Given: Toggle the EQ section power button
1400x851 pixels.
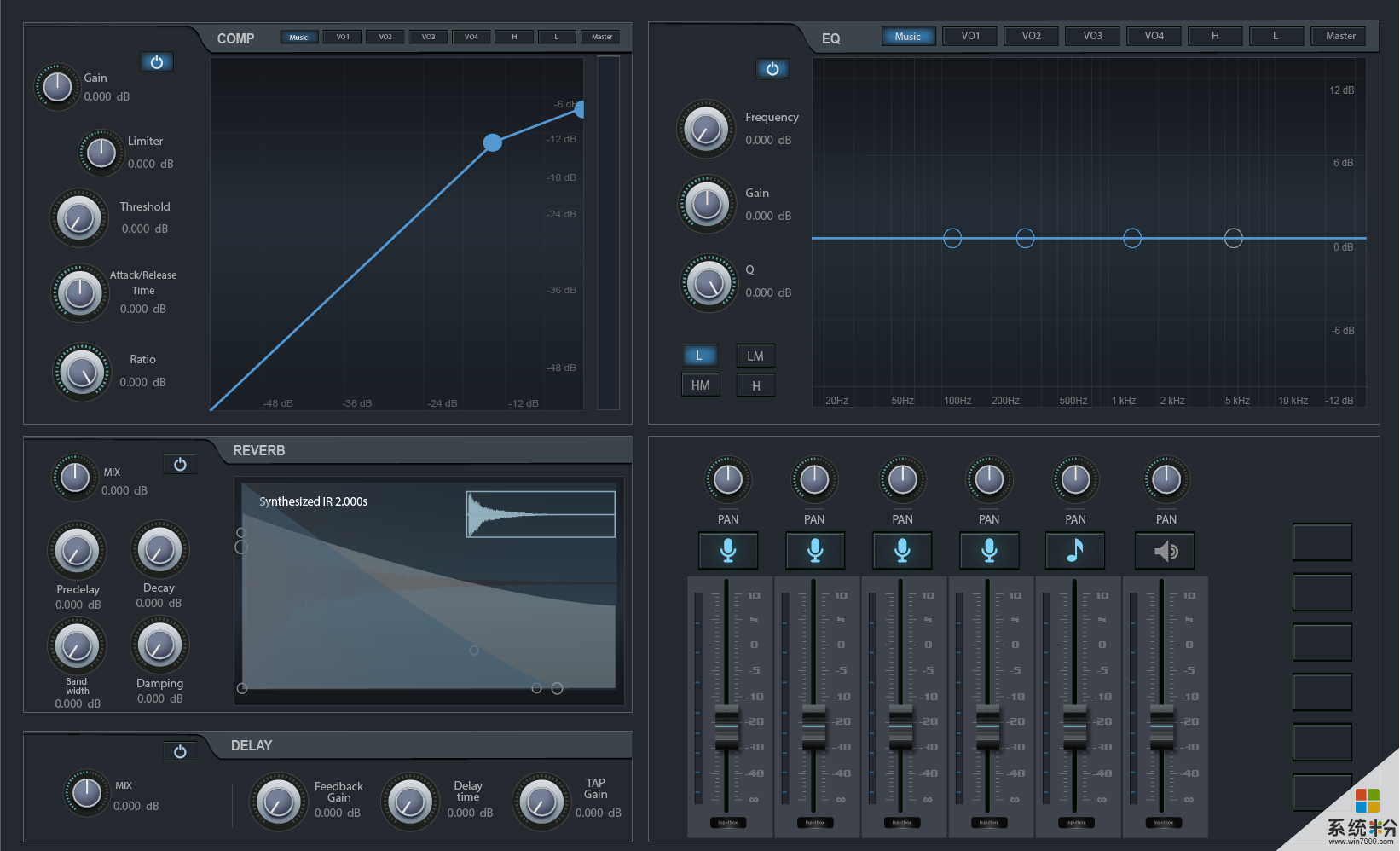Looking at the screenshot, I should coord(772,69).
